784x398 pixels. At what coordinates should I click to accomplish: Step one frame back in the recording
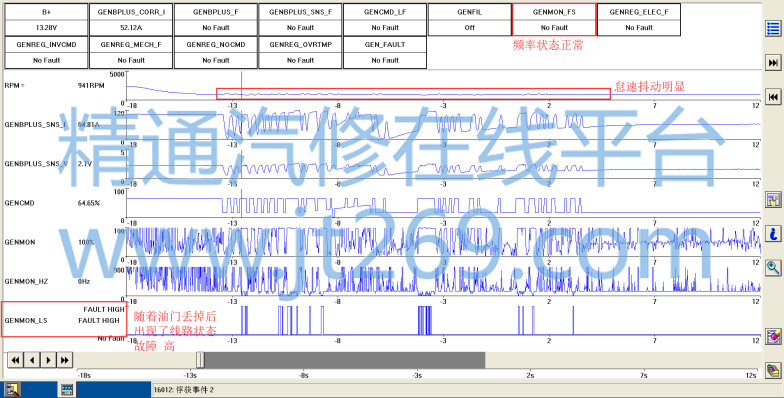pos(32,360)
